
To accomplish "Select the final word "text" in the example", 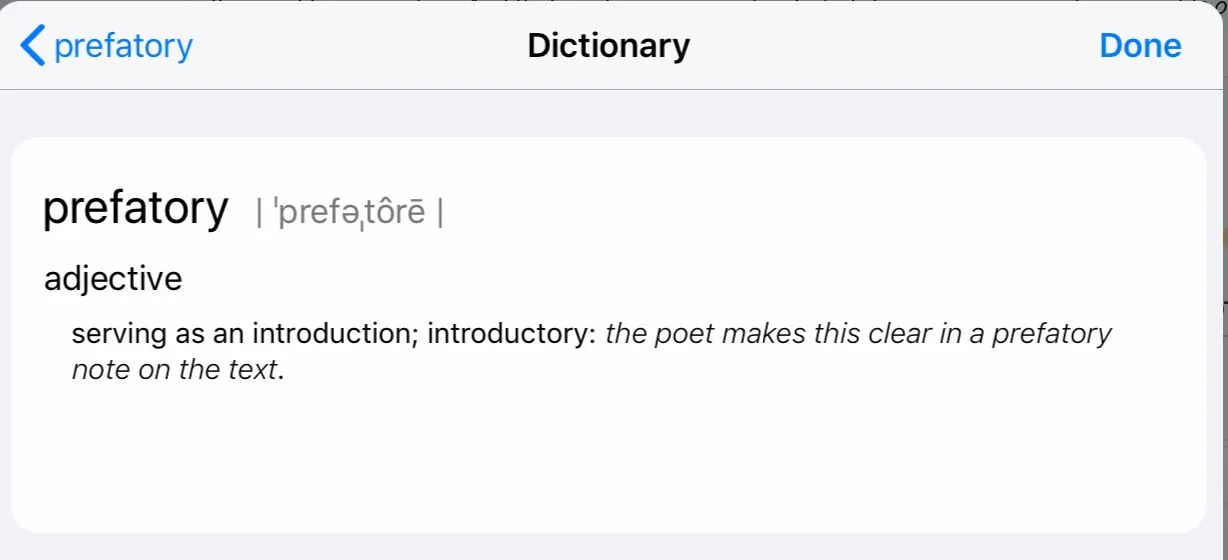I will (x=250, y=370).
